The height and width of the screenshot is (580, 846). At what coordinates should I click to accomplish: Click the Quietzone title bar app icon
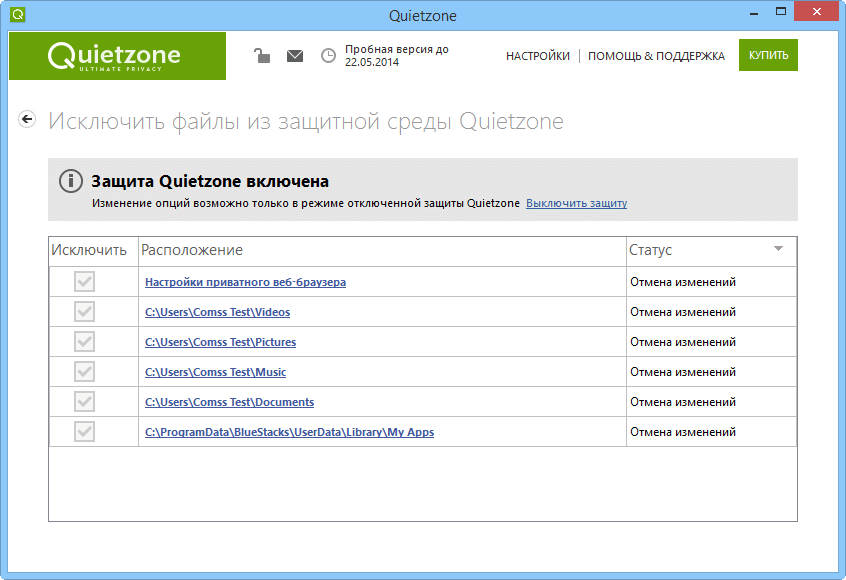(x=18, y=15)
